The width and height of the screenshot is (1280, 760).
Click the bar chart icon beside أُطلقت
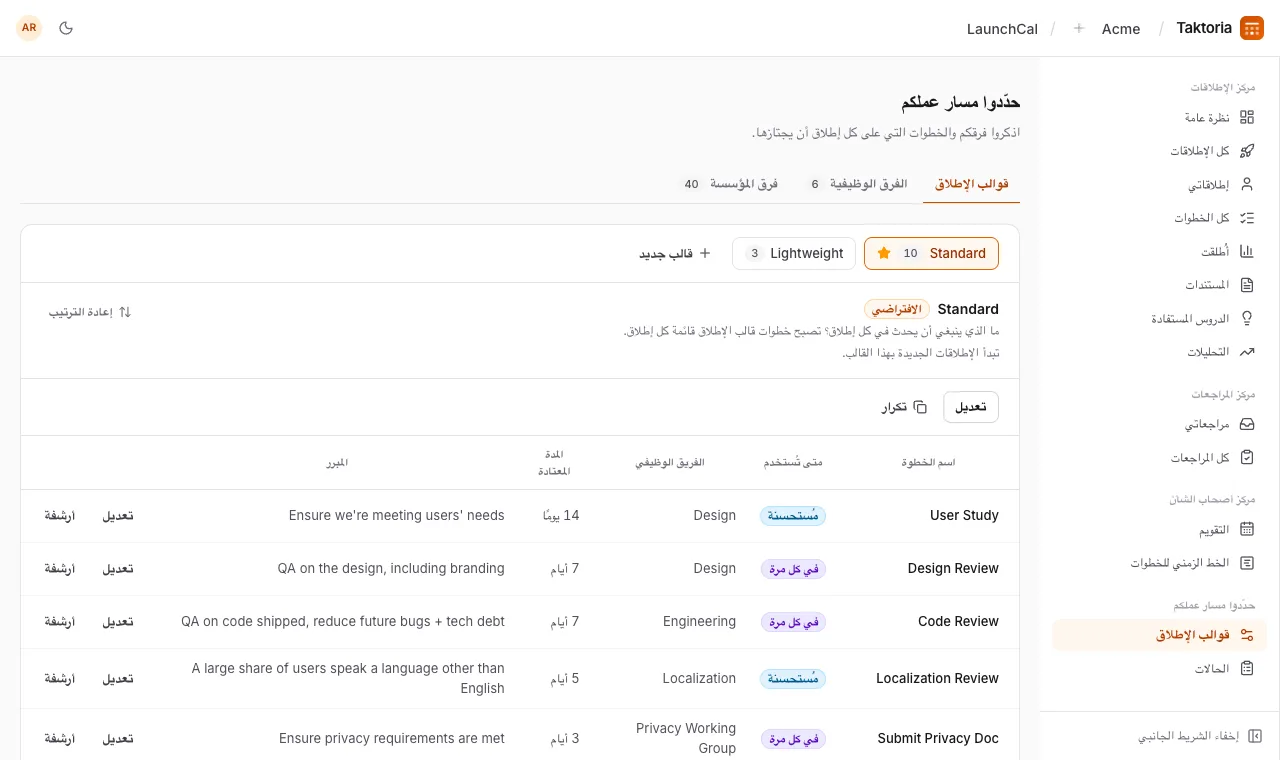(x=1246, y=252)
